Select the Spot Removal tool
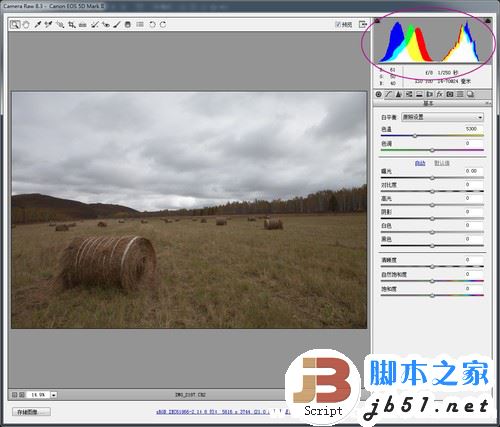The image size is (500, 427). coord(95,24)
